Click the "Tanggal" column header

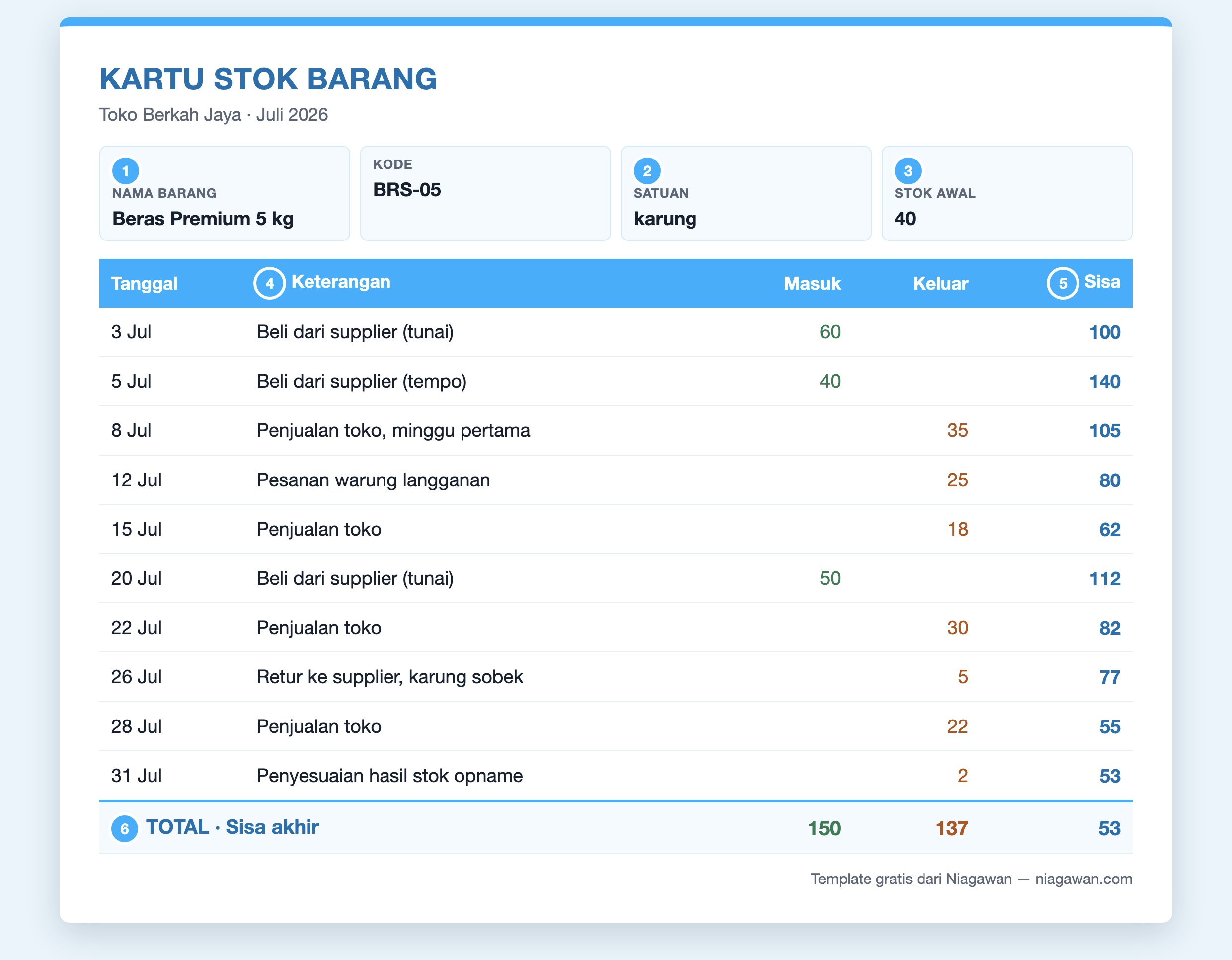pyautogui.click(x=145, y=283)
